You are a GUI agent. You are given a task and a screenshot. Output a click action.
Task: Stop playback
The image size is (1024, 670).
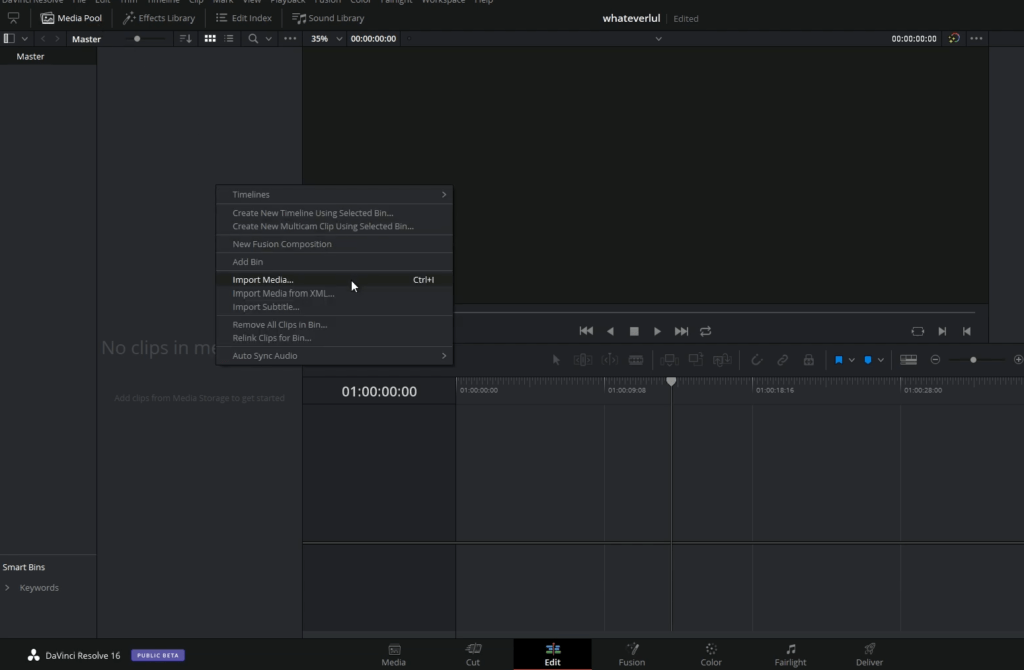click(633, 331)
